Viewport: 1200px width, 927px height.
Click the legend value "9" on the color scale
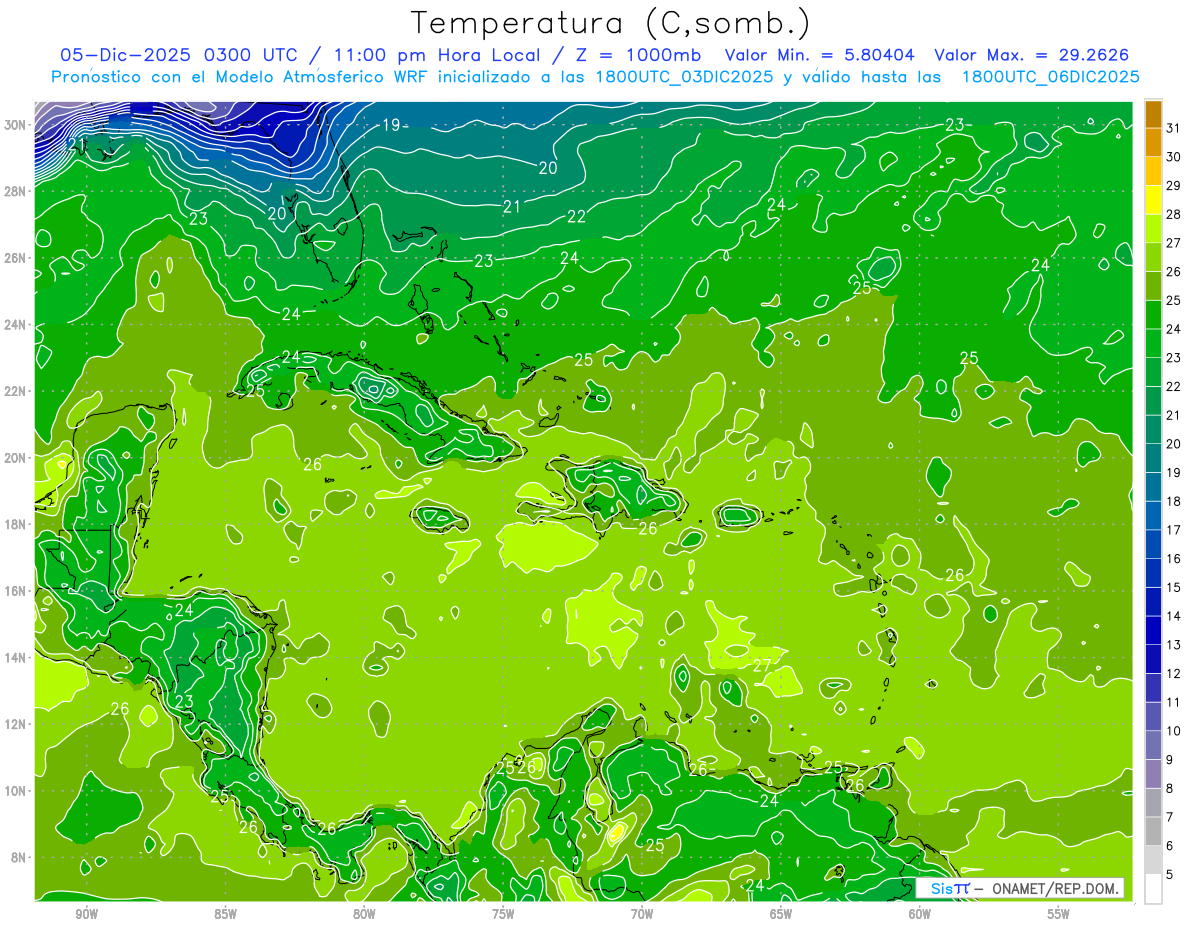pos(1170,760)
